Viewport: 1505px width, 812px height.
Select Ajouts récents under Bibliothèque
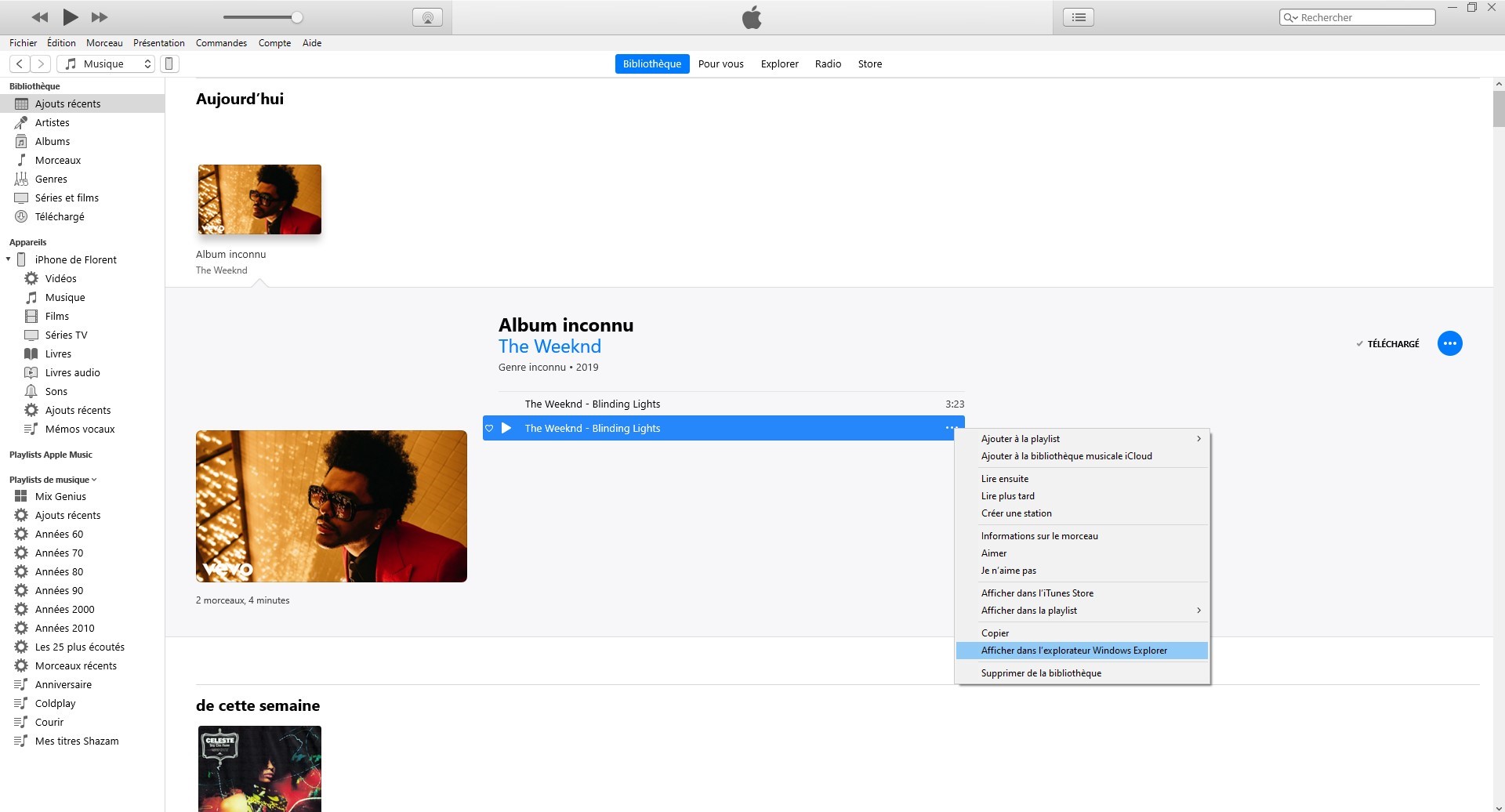click(x=82, y=103)
